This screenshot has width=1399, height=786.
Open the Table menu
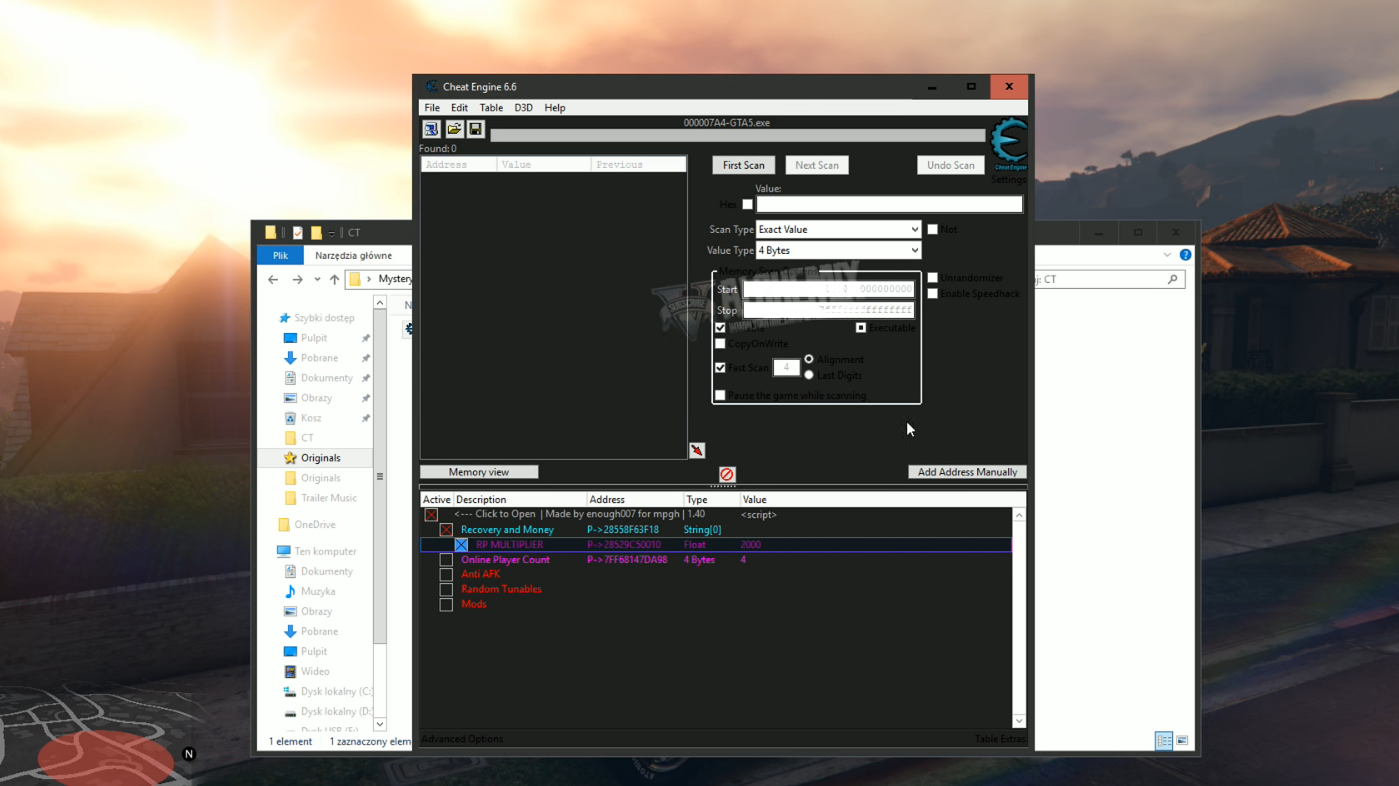(490, 108)
